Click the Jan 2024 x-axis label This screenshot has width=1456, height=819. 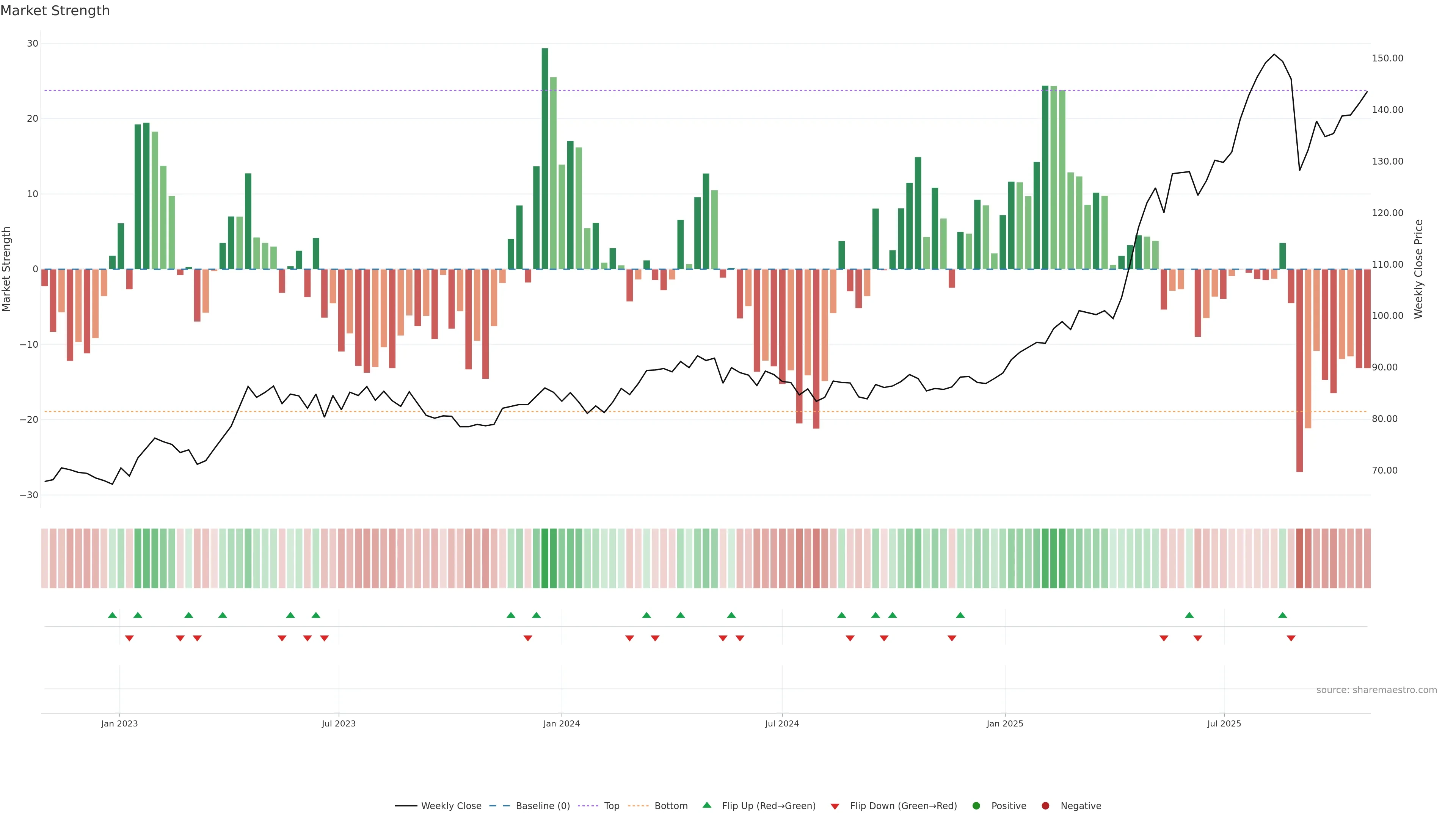click(561, 723)
